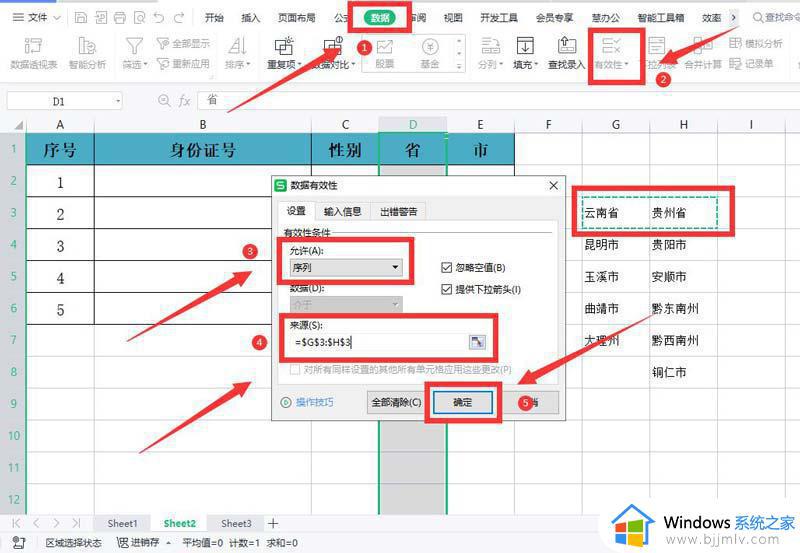Switch to the 插入 ribbon tab

[x=250, y=18]
